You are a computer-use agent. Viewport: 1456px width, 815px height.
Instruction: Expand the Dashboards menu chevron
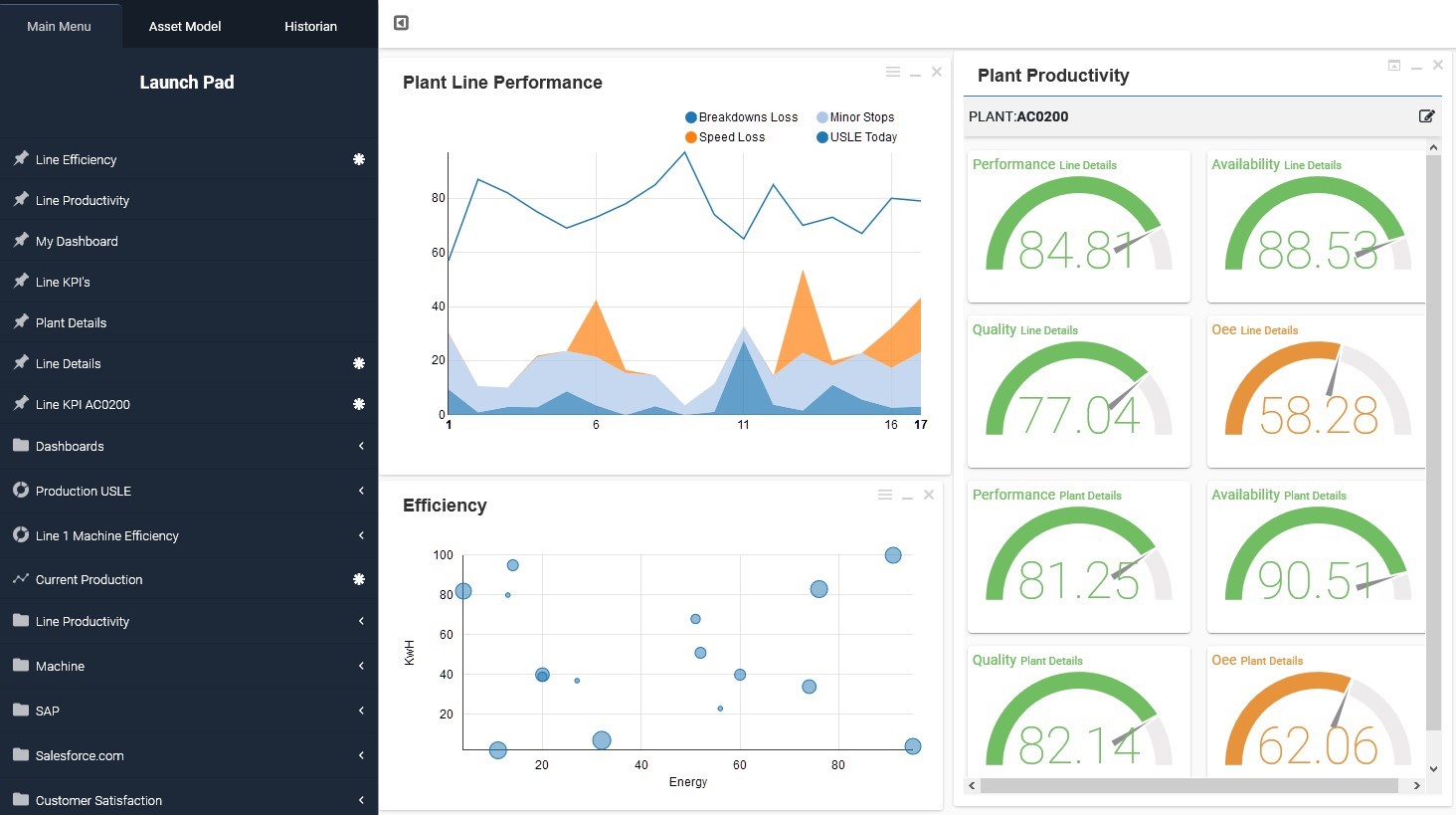click(361, 446)
